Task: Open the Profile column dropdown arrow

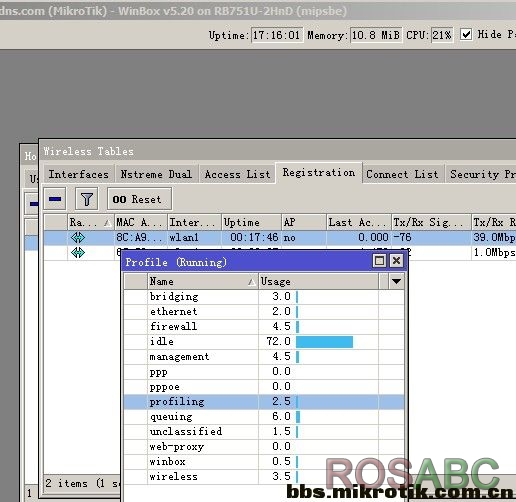Action: click(x=396, y=281)
